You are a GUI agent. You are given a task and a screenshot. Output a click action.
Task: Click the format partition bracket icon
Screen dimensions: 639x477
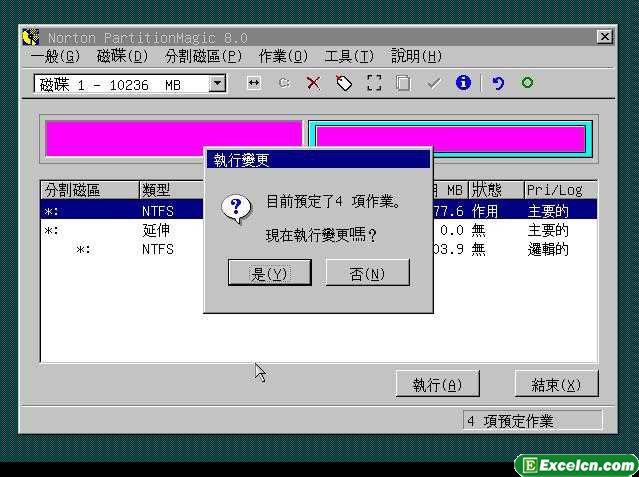(x=374, y=83)
